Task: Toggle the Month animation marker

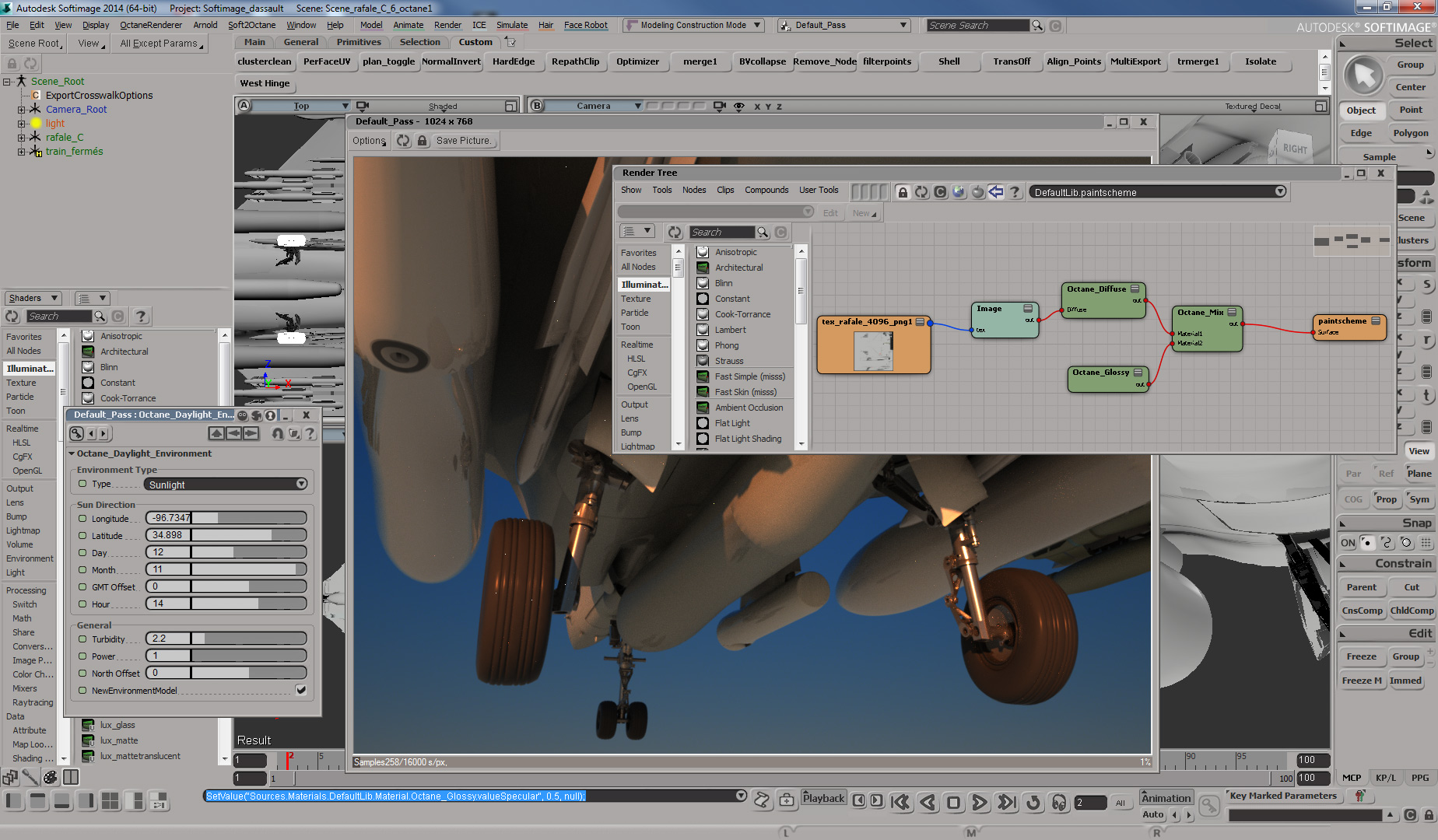Action: [82, 569]
